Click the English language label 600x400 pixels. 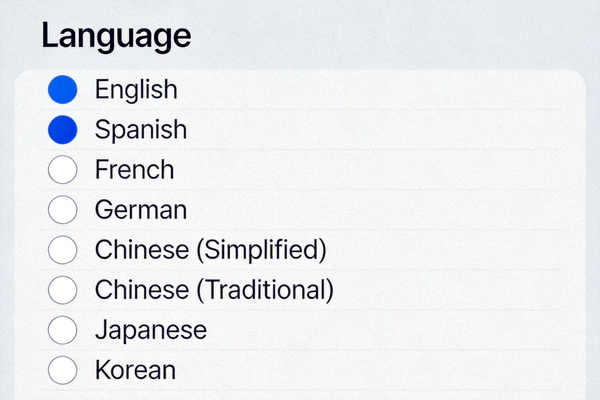[x=136, y=90]
